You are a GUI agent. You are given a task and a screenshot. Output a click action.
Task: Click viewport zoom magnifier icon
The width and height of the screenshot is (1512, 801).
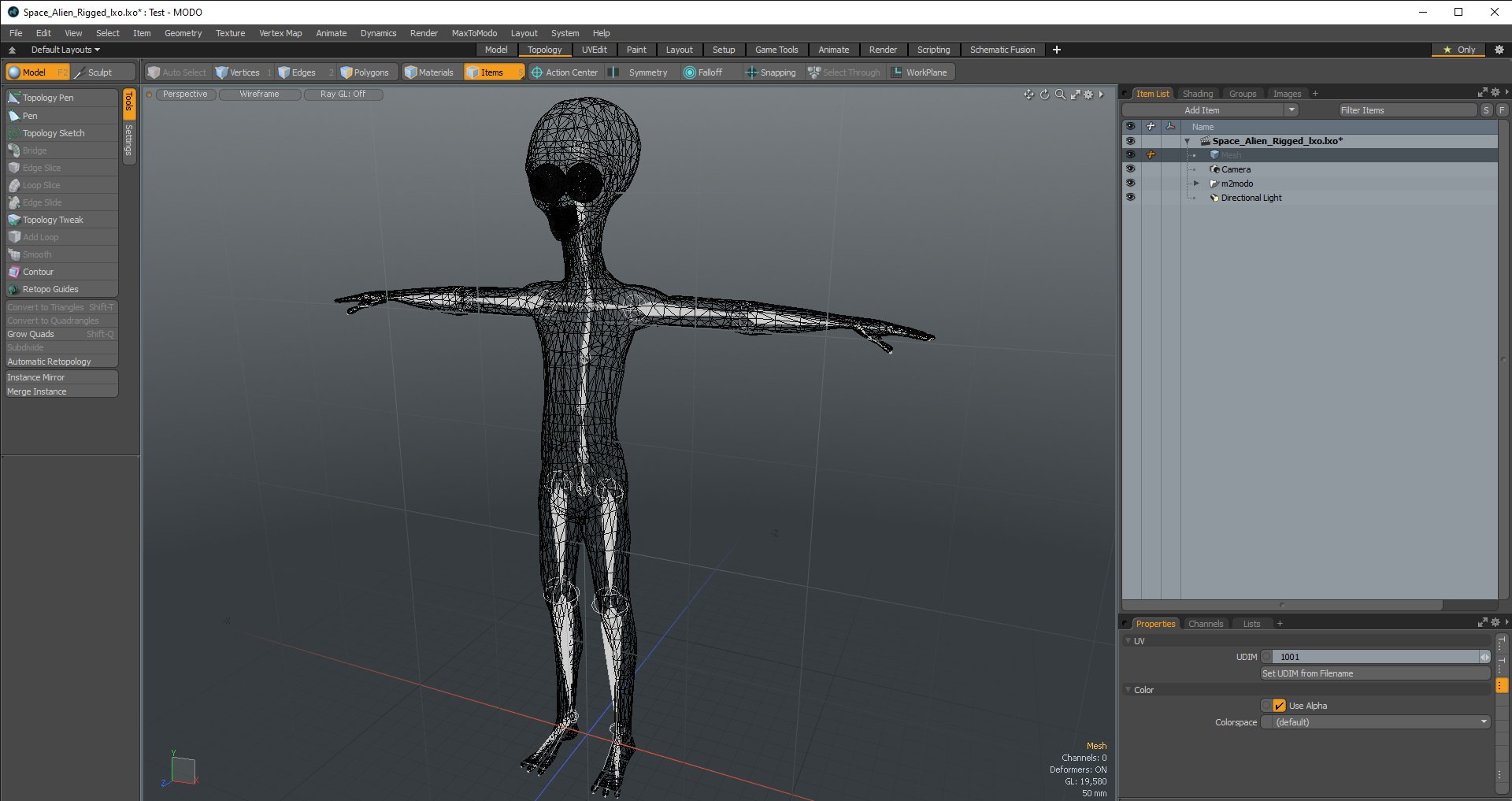click(1060, 95)
